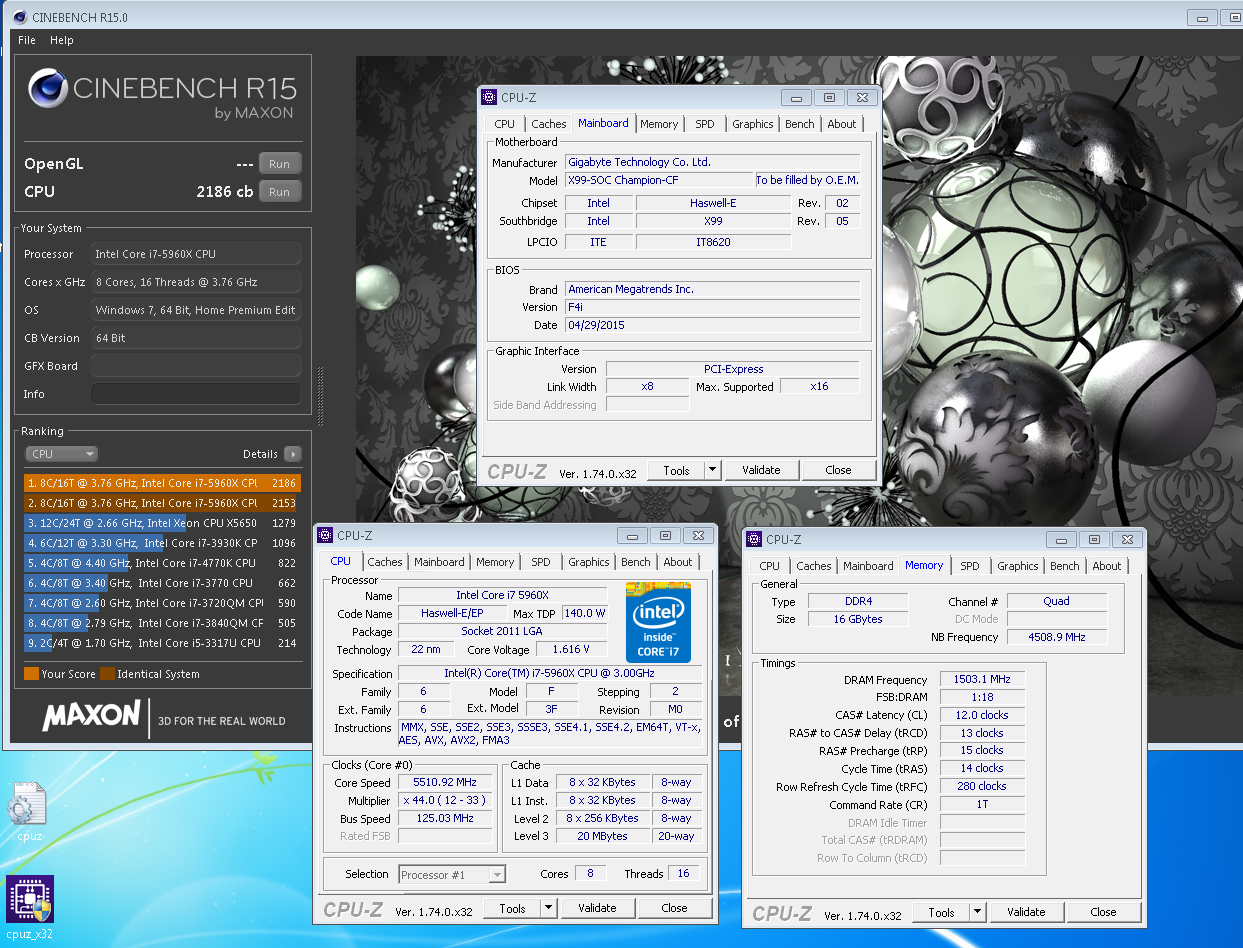This screenshot has width=1243, height=948.
Task: Click Tools button in Memory window
Action: pyautogui.click(x=942, y=912)
